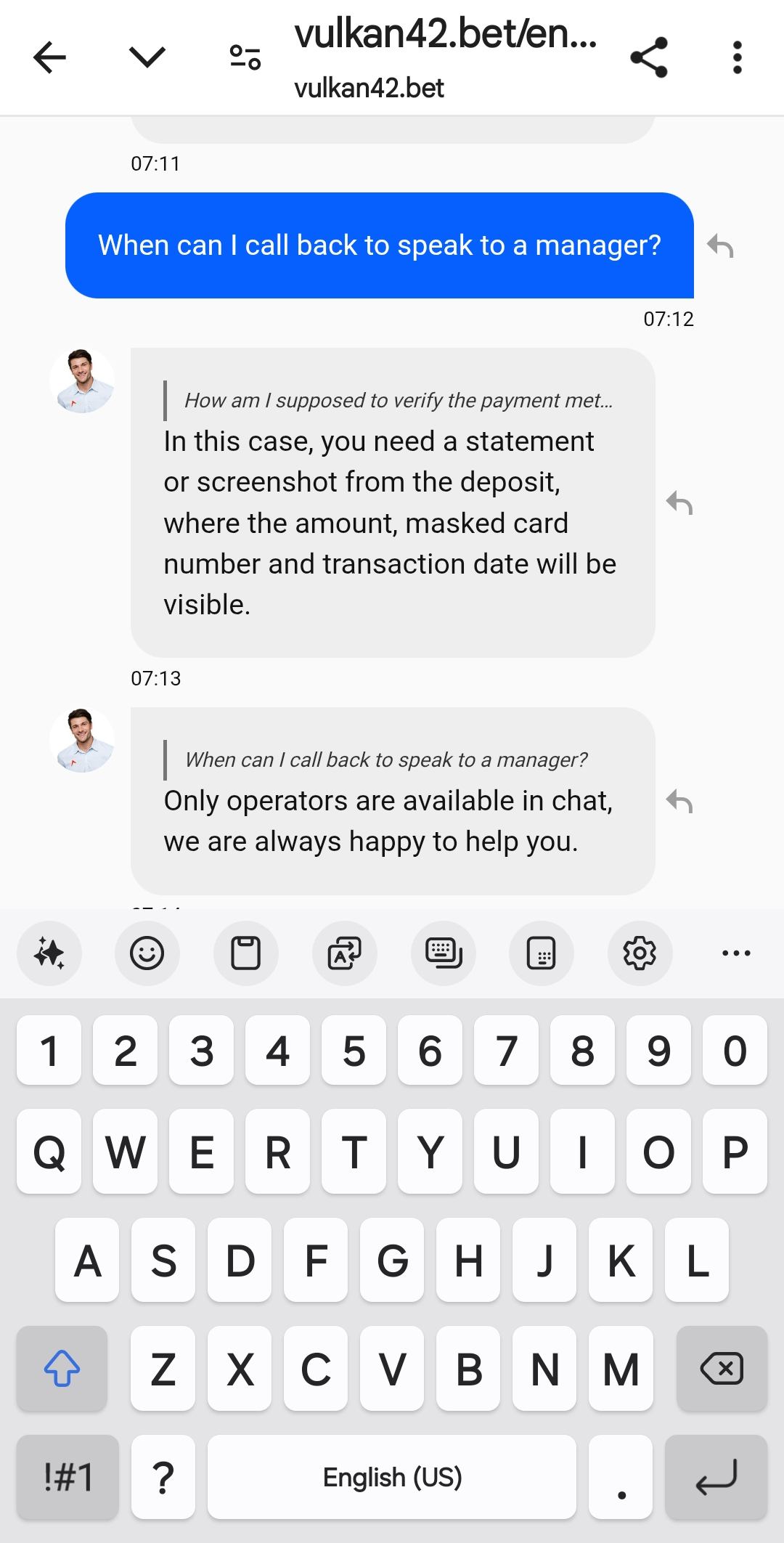Expand the tab chevron next to back arrow
The width and height of the screenshot is (784, 1543).
(147, 57)
